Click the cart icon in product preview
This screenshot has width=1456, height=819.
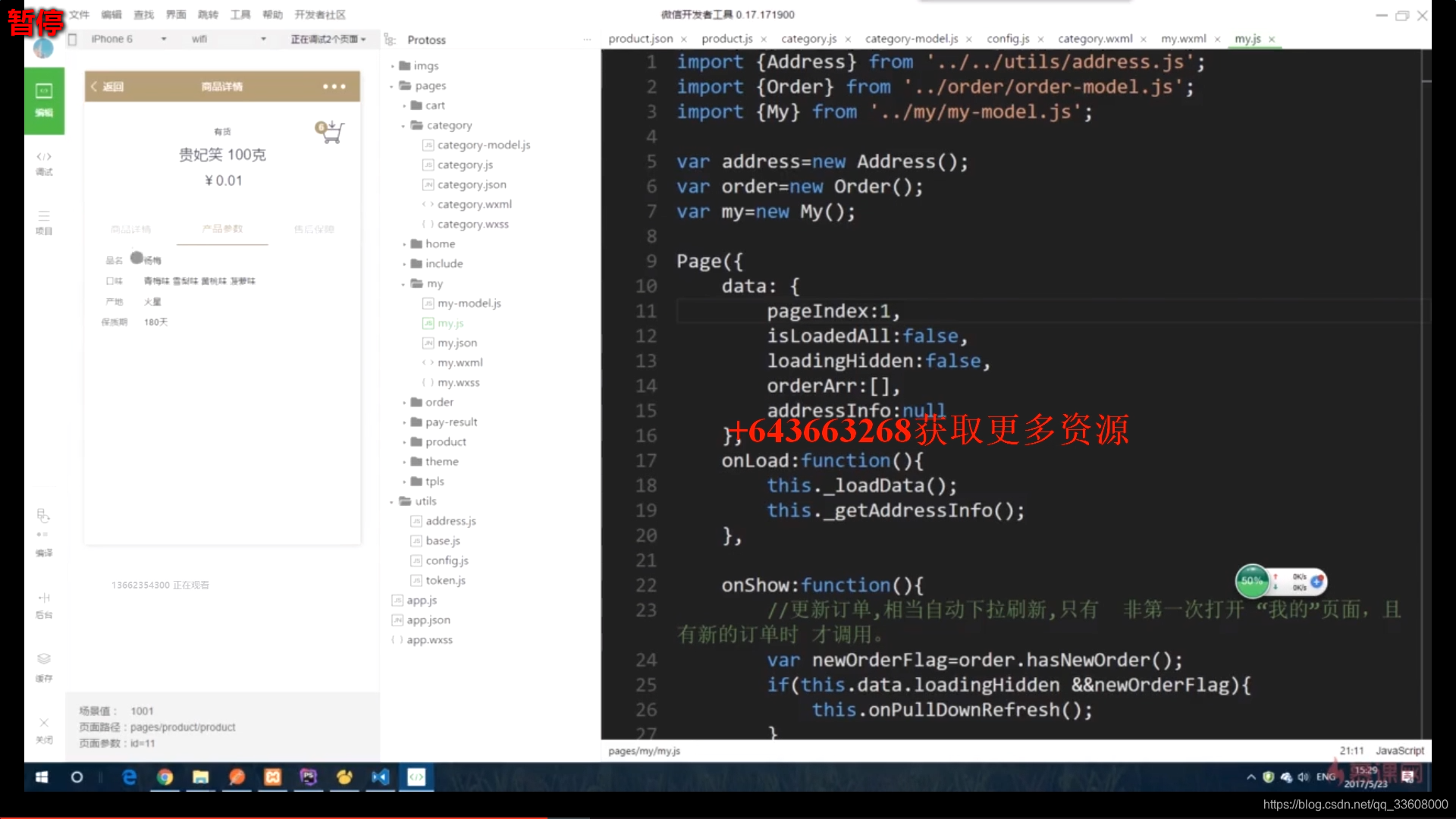coord(329,131)
